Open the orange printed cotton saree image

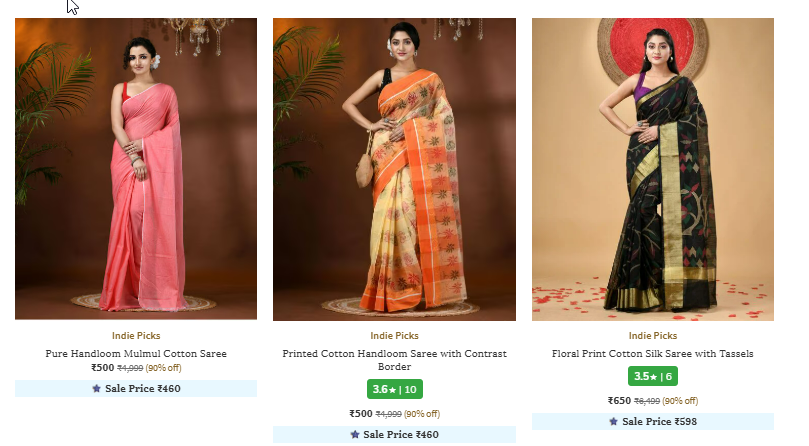pyautogui.click(x=394, y=169)
